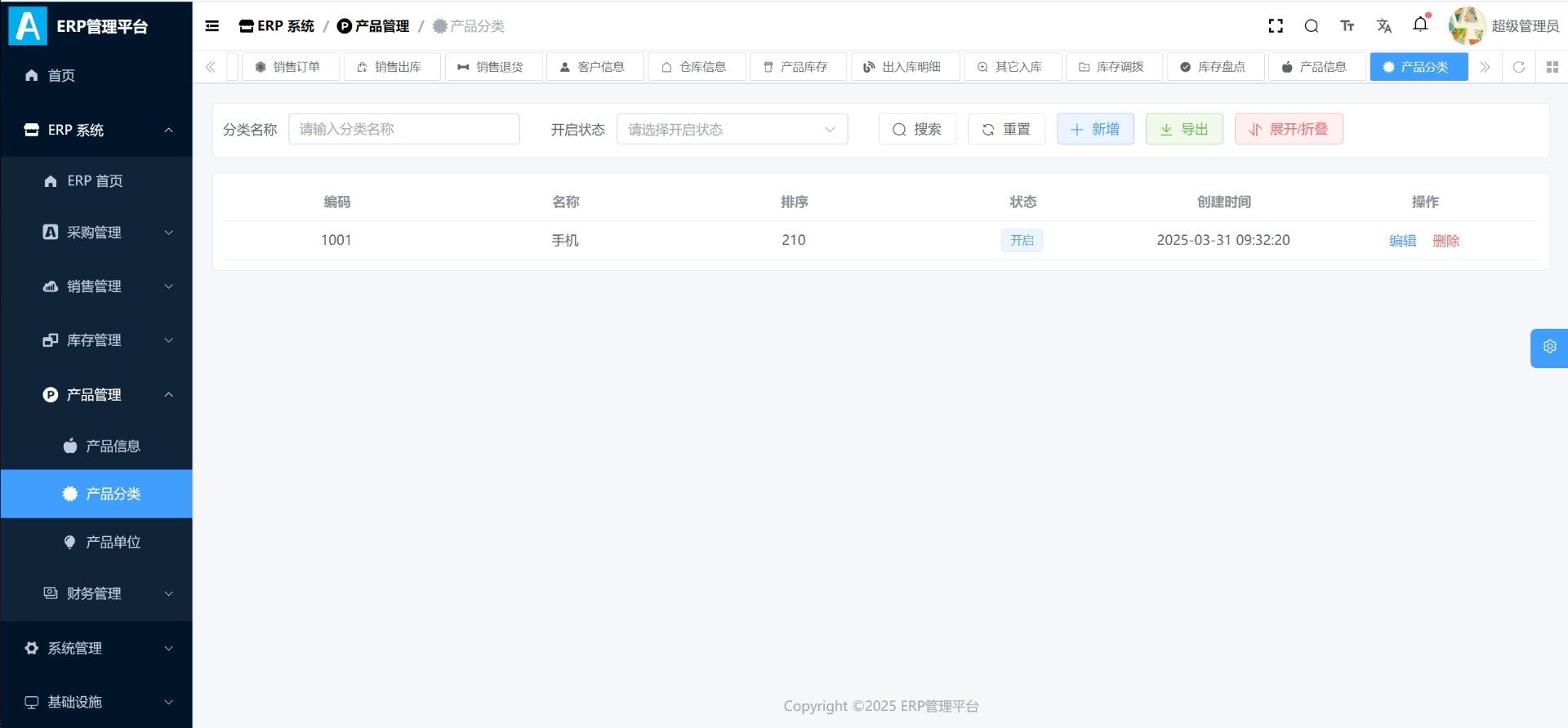Click the 开启 status tag

click(x=1022, y=240)
